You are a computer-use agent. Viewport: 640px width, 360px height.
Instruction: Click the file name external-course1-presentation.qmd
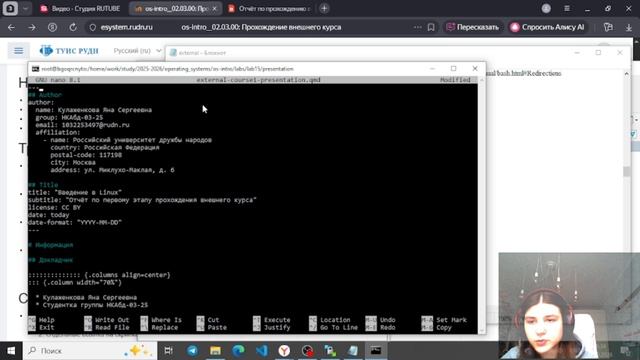tap(258, 80)
